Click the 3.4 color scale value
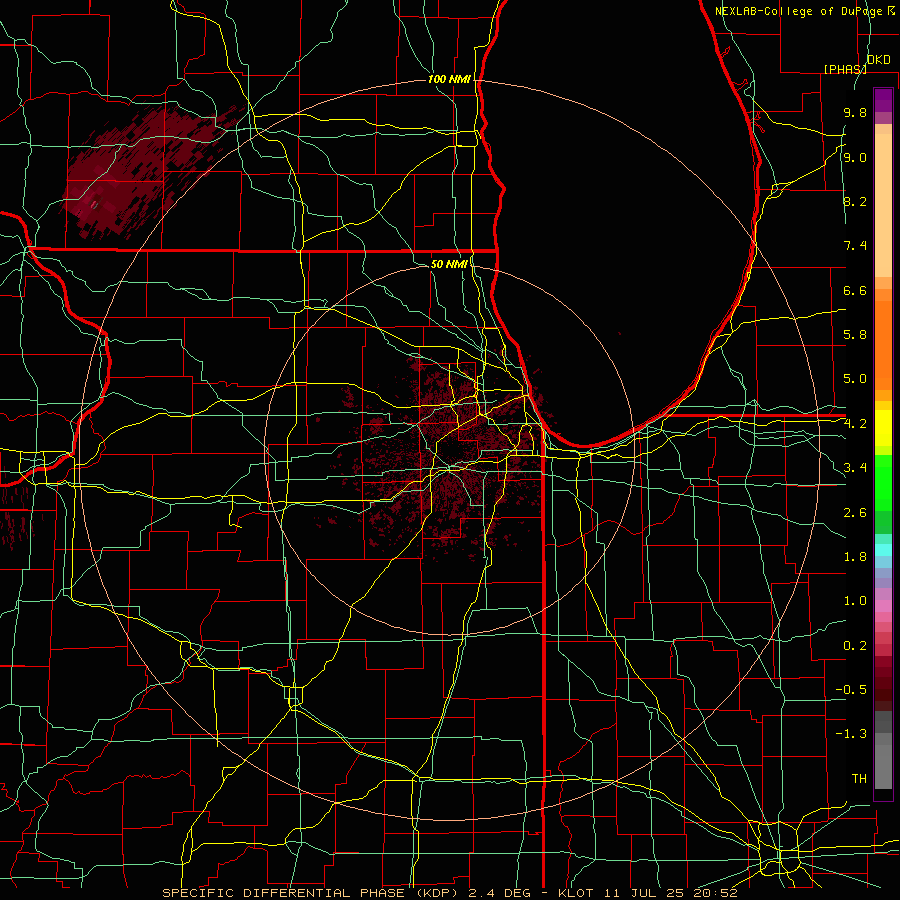The image size is (900, 900). click(855, 468)
